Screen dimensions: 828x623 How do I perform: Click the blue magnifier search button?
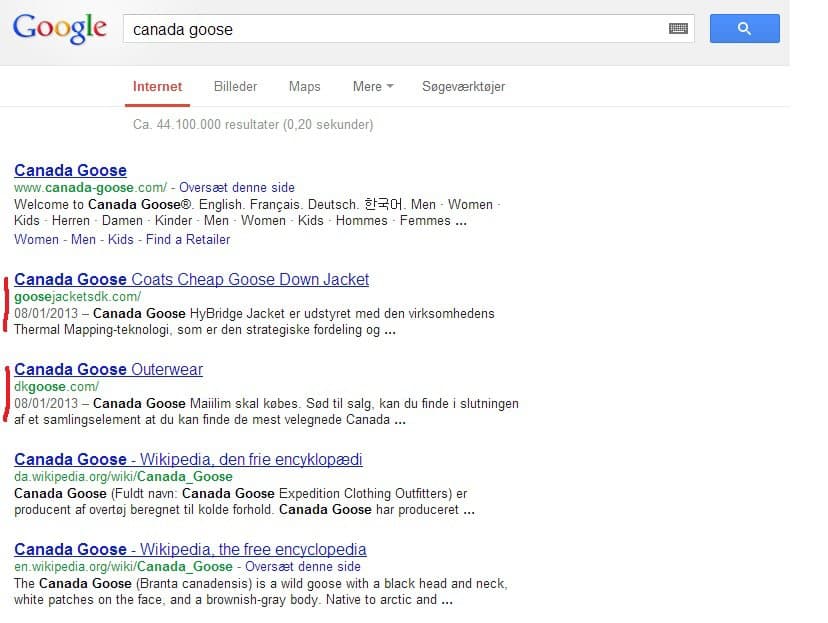[744, 29]
